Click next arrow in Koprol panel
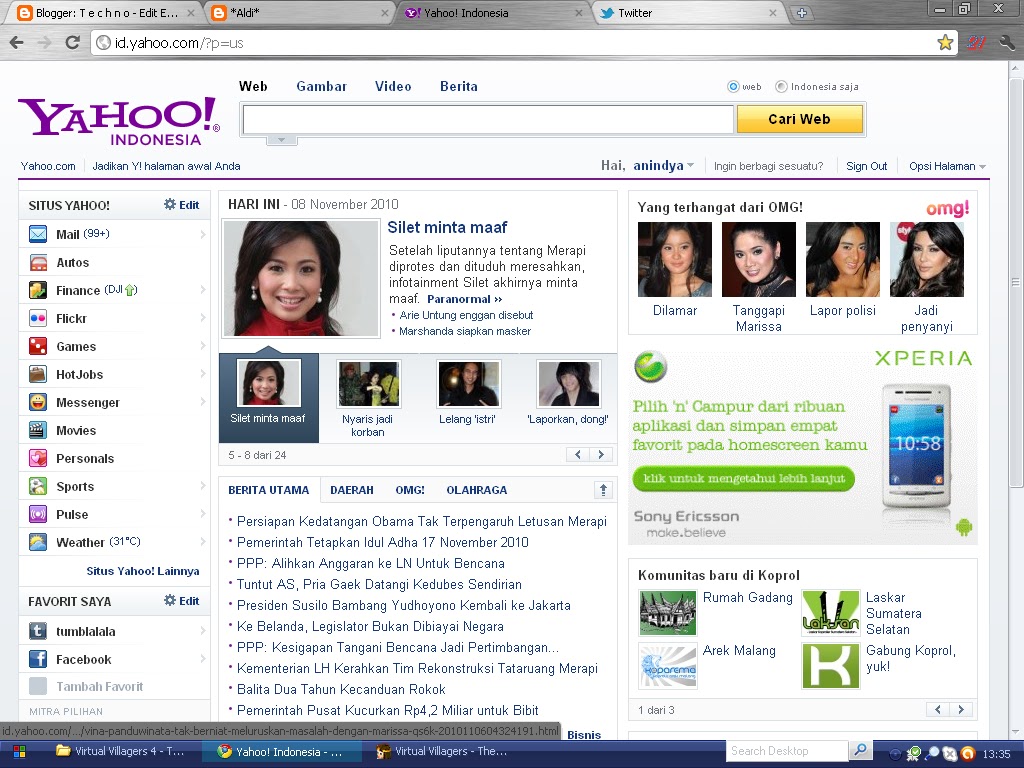The height and width of the screenshot is (768, 1024). (x=961, y=709)
